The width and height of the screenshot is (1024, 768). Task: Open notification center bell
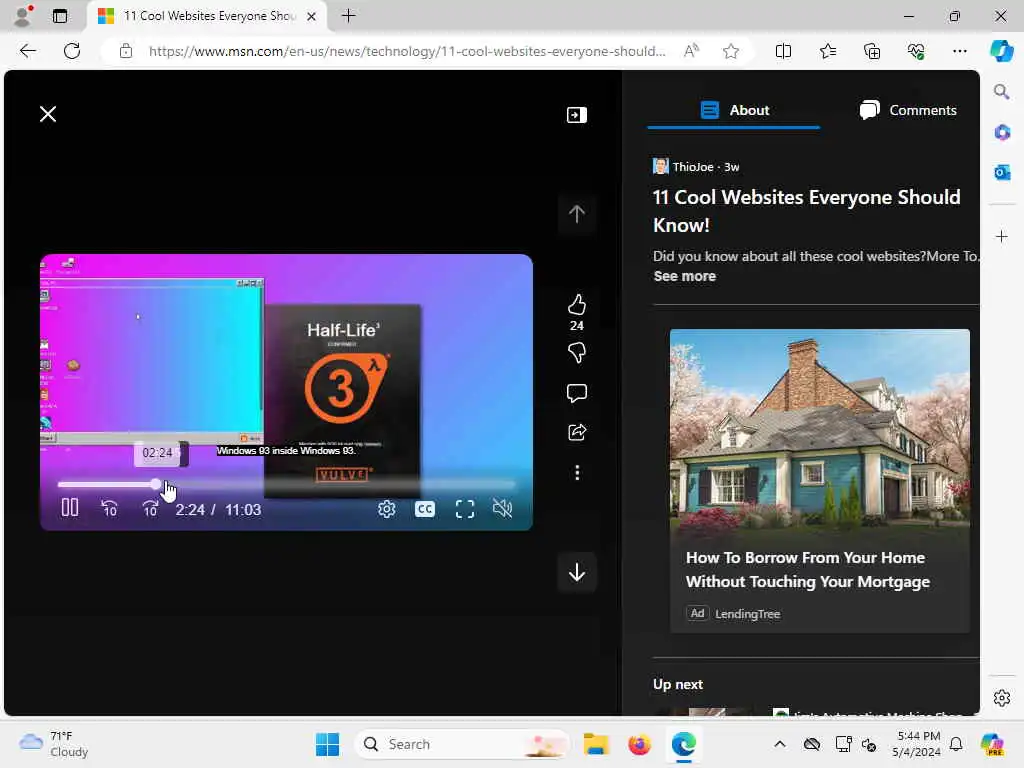[x=956, y=744]
